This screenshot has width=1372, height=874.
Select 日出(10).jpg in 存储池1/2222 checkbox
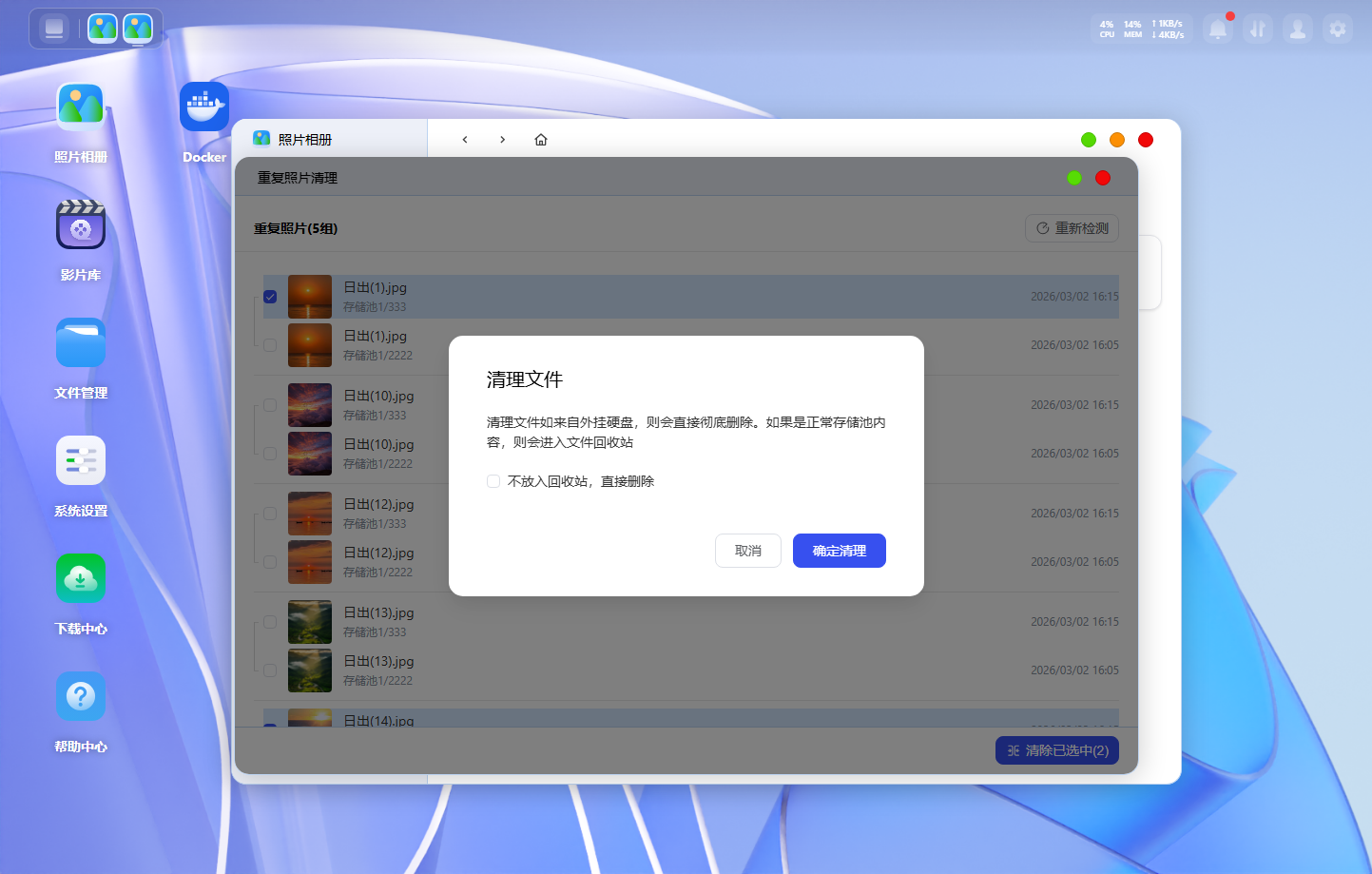[270, 454]
